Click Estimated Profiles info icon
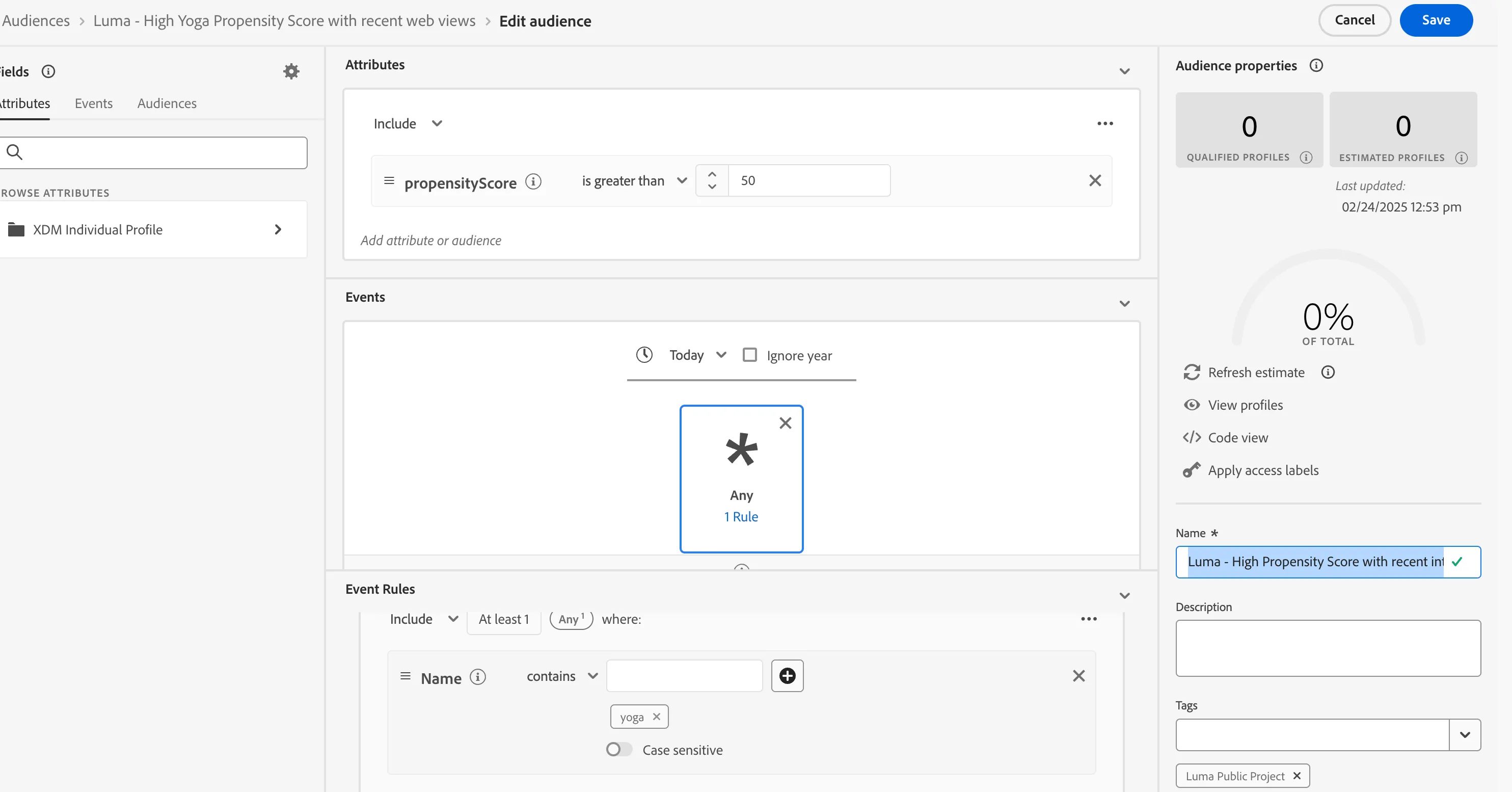Image resolution: width=1512 pixels, height=792 pixels. 1461,158
